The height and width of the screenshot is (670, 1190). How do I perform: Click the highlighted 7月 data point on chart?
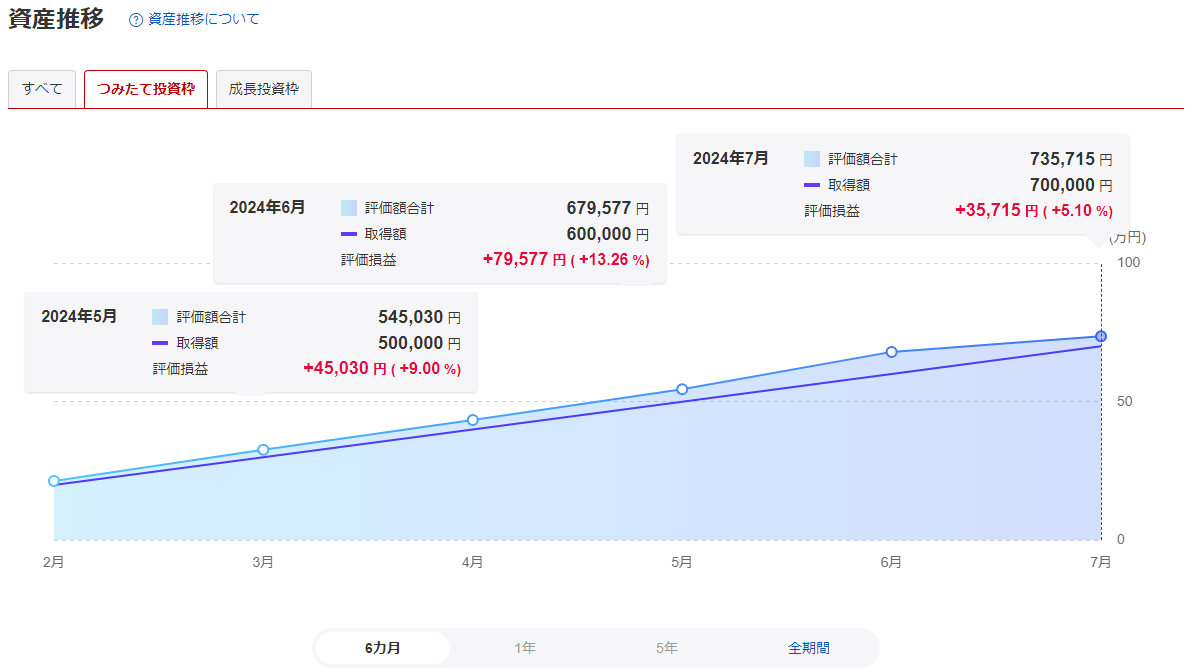1100,336
